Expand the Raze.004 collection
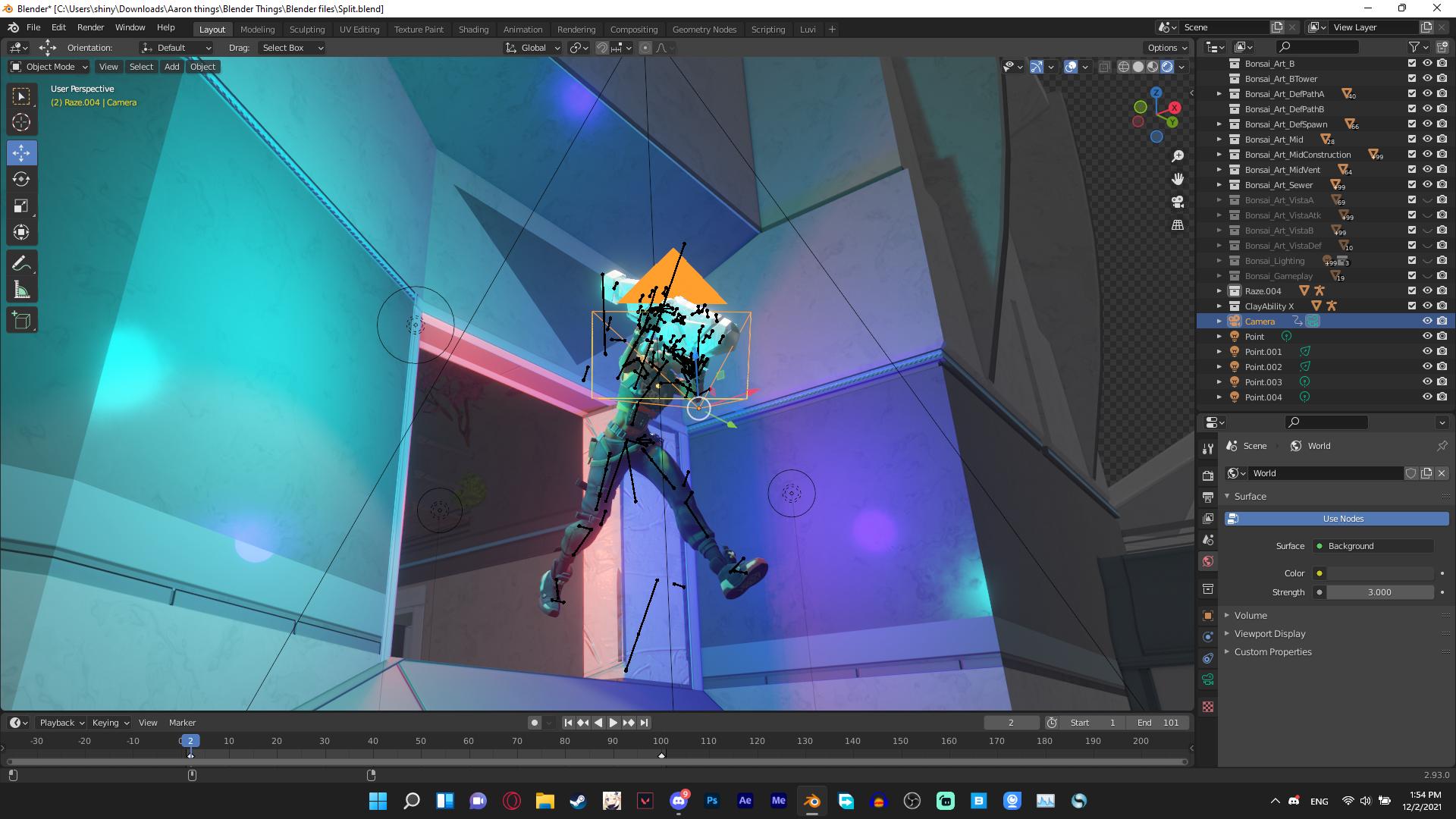The image size is (1456, 819). (x=1219, y=290)
